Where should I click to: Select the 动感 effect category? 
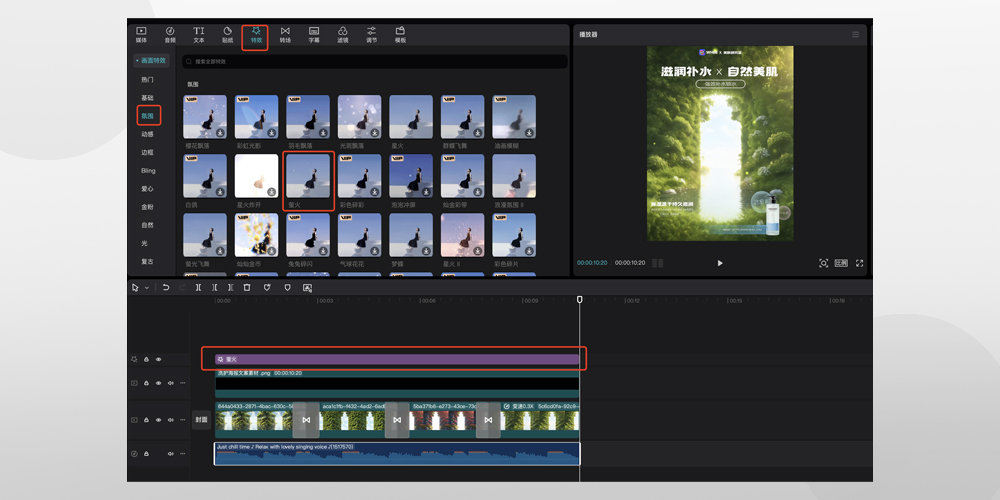147,134
